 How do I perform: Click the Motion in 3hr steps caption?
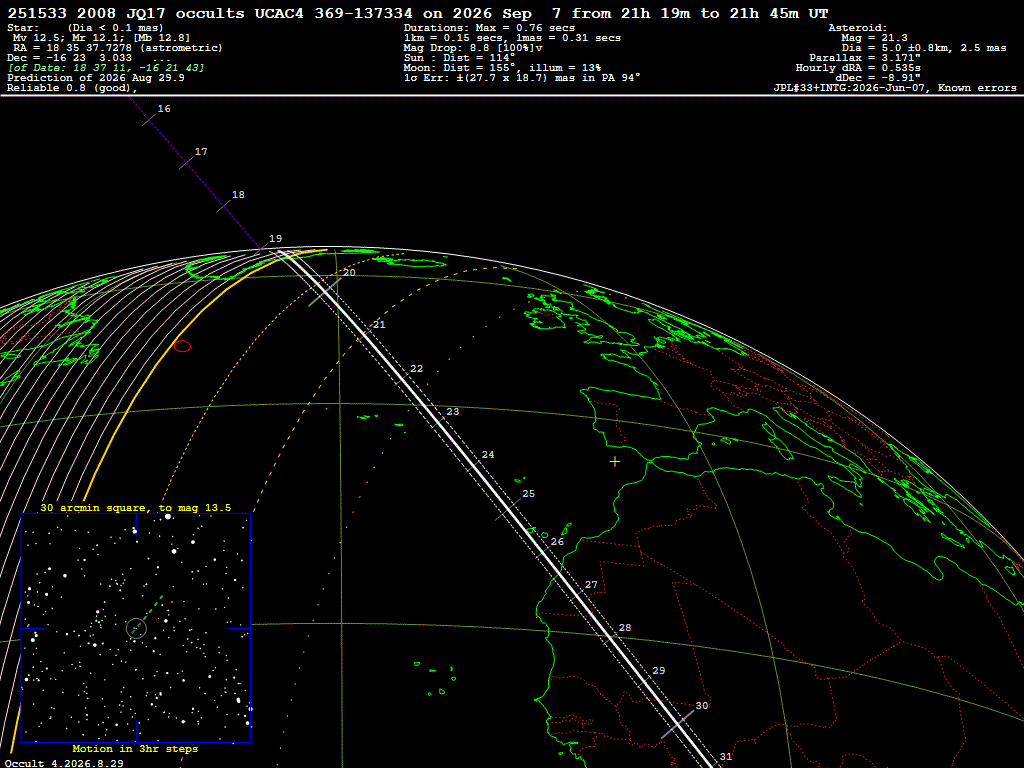coord(135,748)
